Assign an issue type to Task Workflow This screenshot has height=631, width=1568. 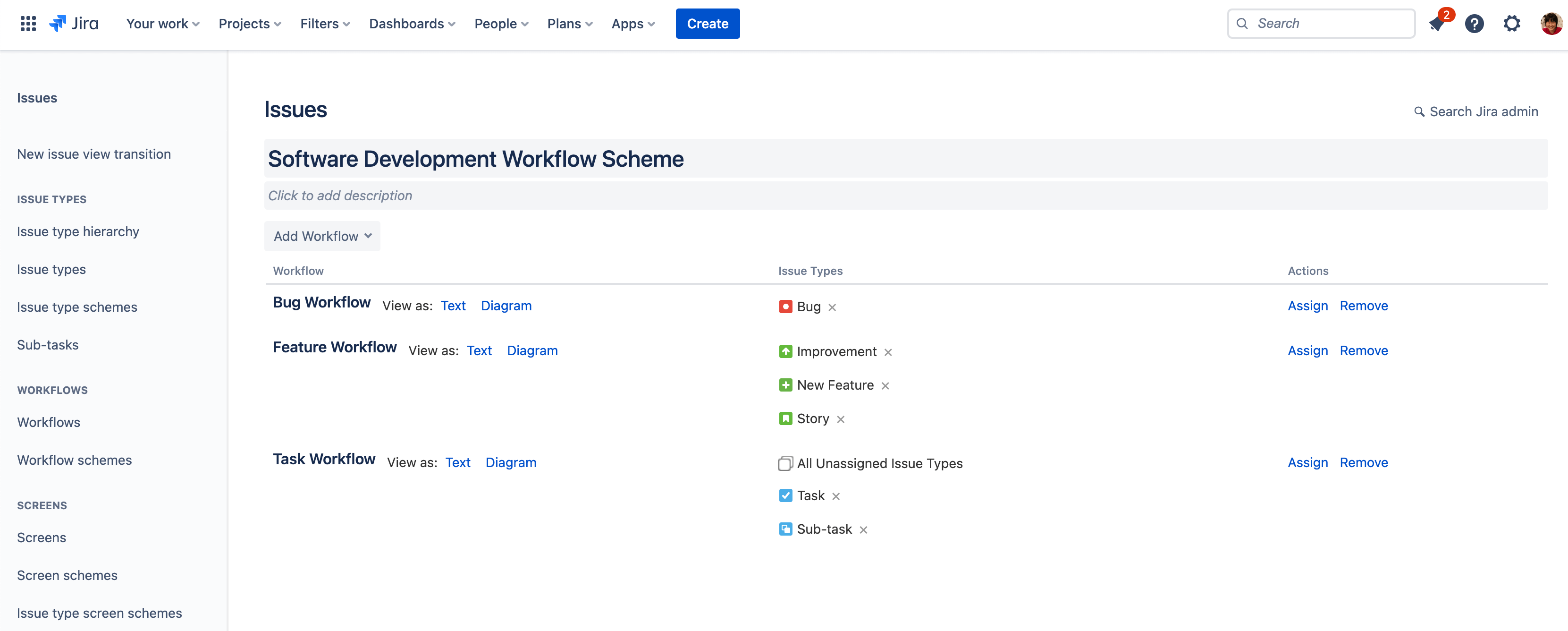pyautogui.click(x=1307, y=462)
